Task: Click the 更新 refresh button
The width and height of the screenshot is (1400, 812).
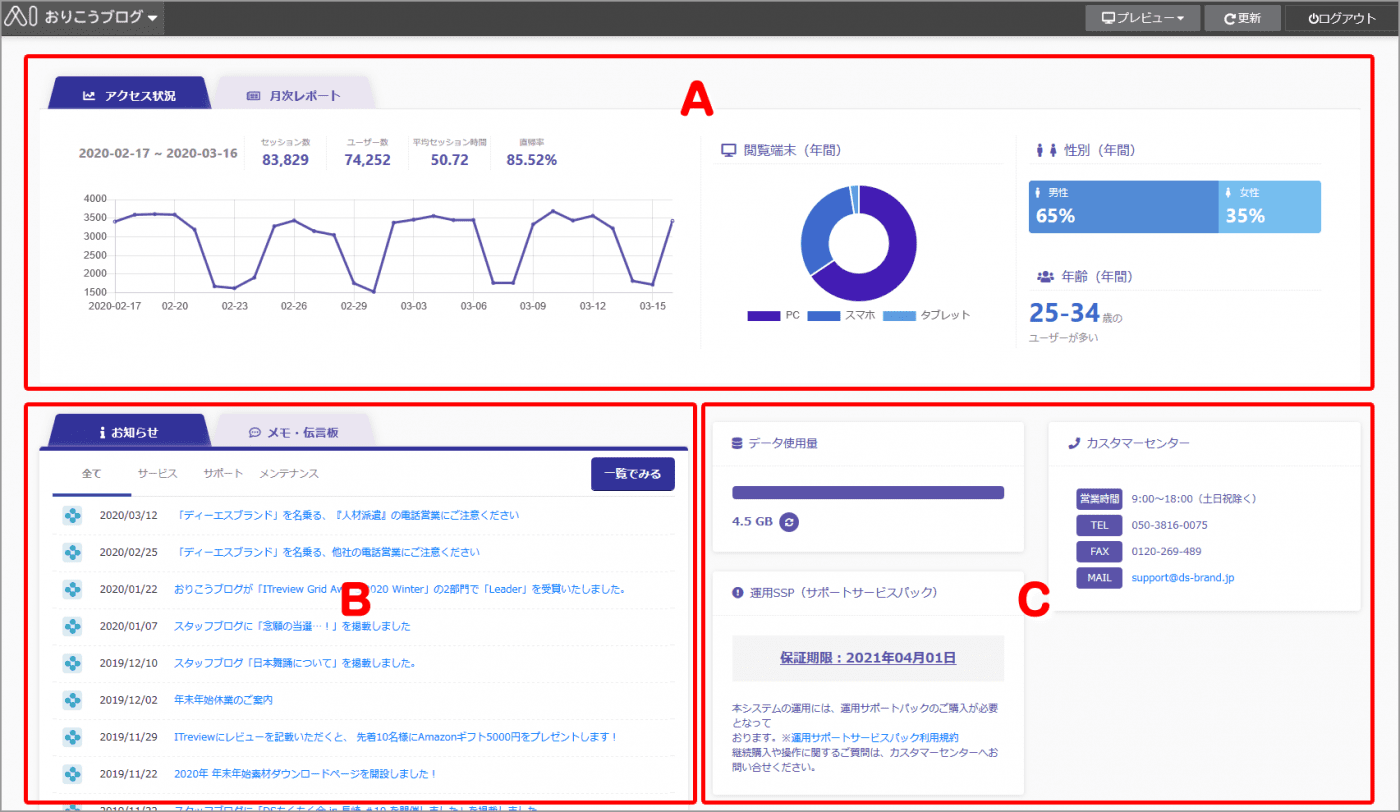Action: 1242,18
